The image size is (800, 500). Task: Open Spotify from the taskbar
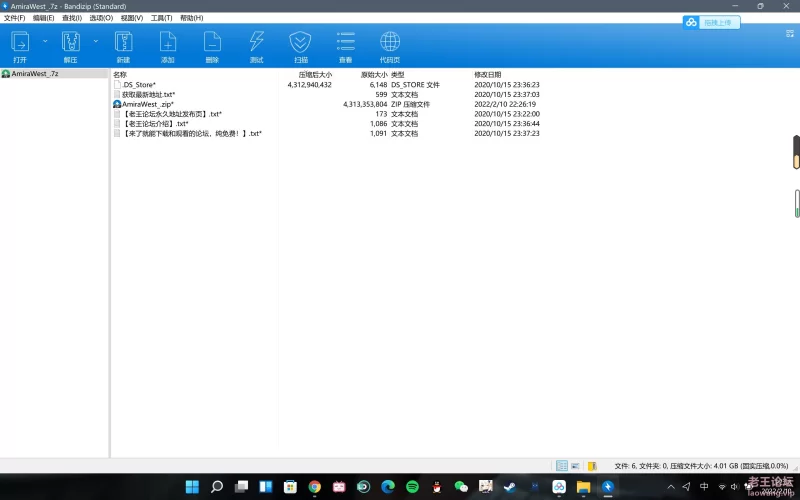pyautogui.click(x=412, y=487)
